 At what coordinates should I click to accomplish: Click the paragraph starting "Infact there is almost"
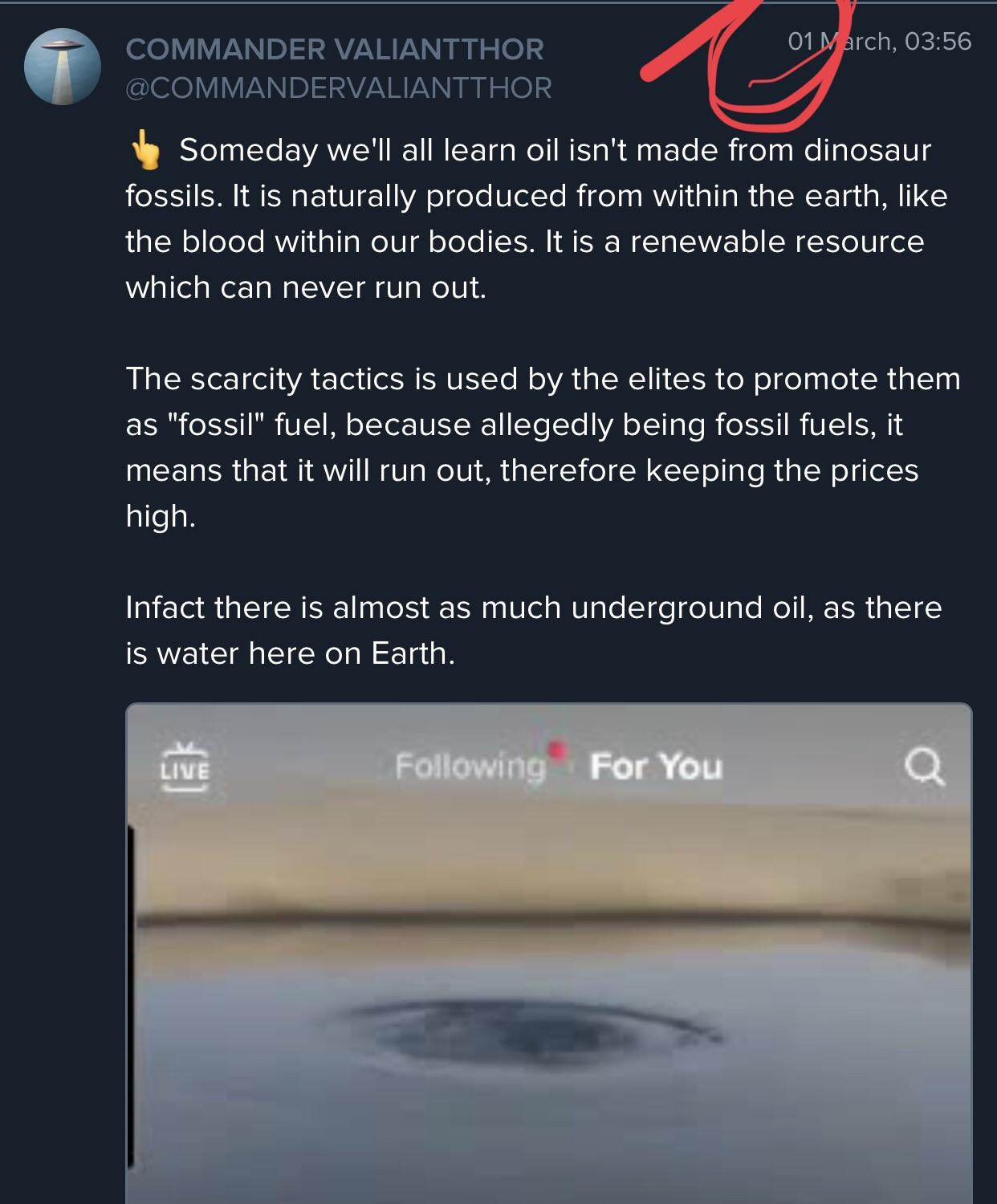533,630
